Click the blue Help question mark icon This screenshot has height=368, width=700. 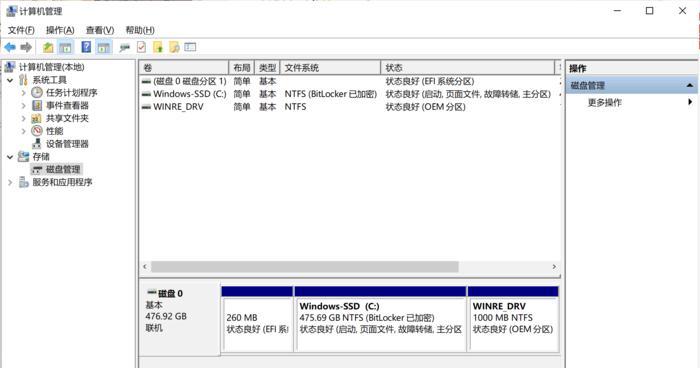(x=86, y=47)
